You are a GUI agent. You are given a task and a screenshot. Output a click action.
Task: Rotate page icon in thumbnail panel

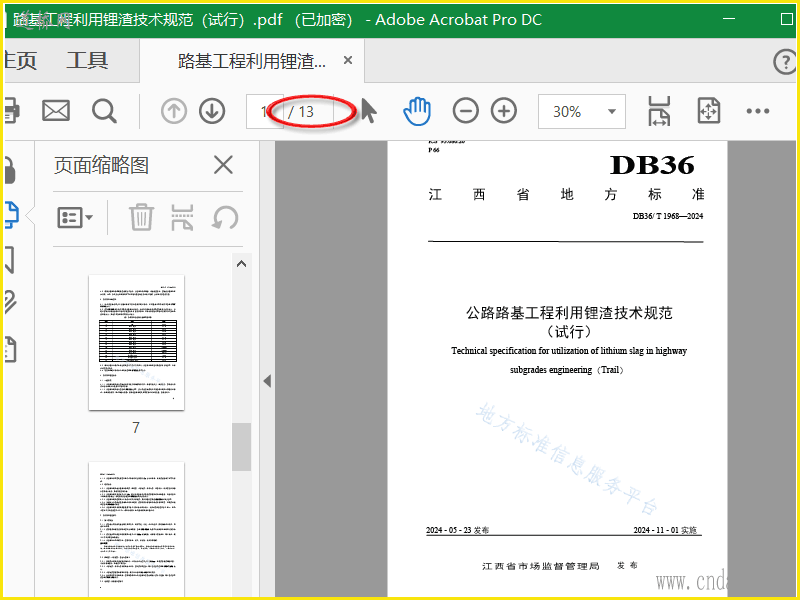[225, 218]
